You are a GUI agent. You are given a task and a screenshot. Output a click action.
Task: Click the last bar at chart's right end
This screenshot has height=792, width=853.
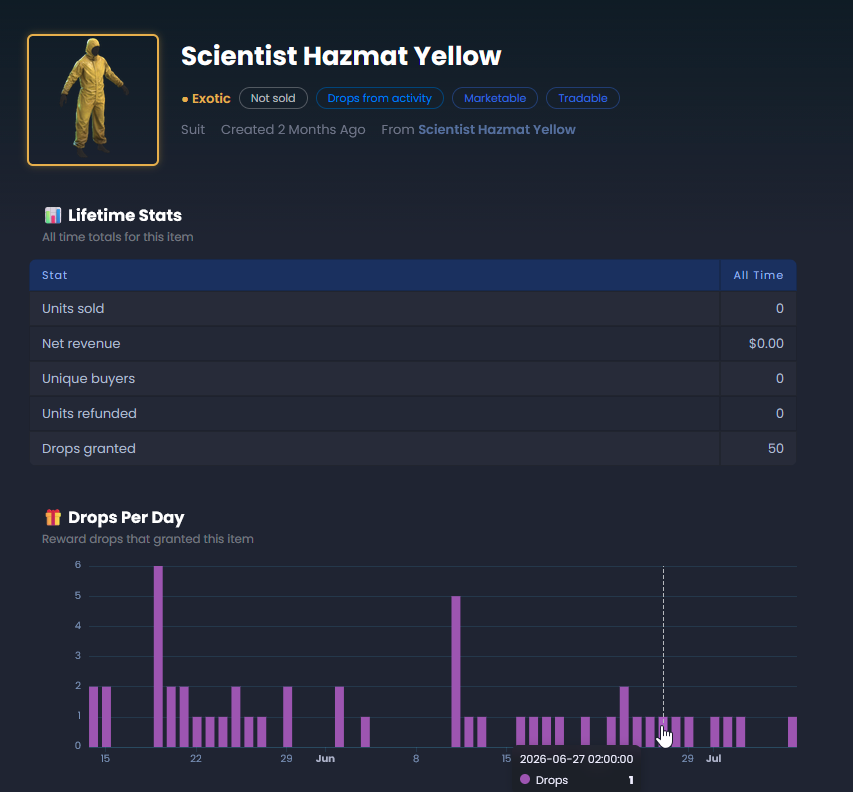click(x=792, y=732)
